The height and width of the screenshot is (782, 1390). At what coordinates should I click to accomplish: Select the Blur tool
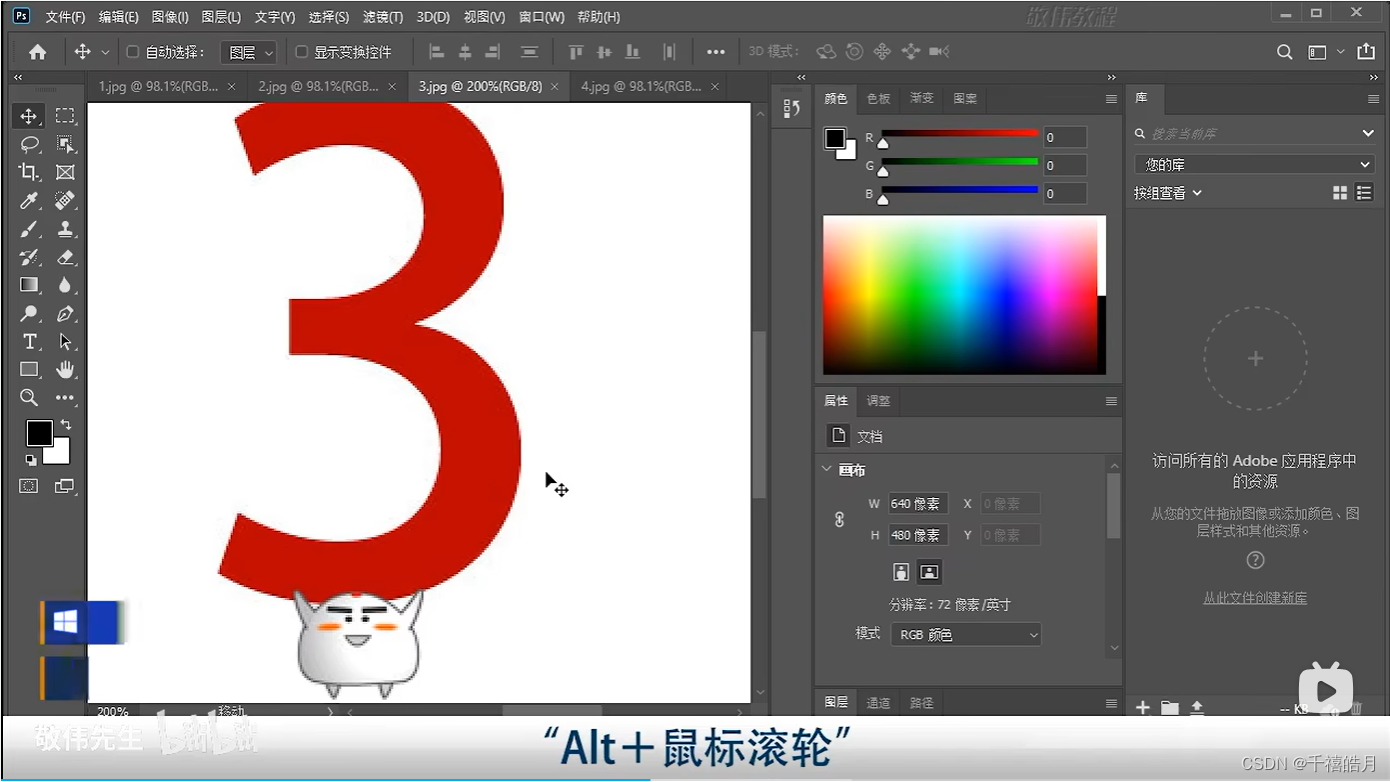(65, 285)
